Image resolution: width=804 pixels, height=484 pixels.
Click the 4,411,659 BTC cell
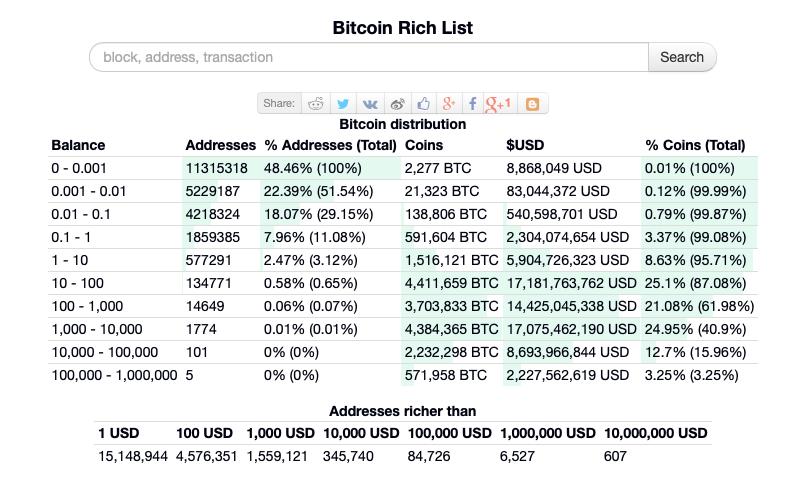pos(451,283)
